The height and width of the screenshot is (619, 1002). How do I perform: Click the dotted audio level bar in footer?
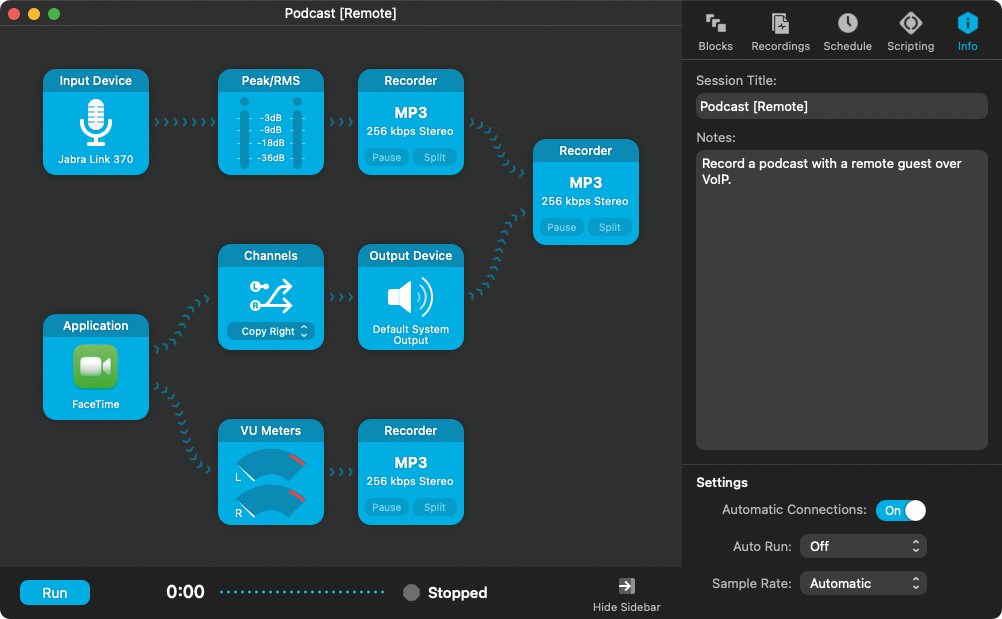click(x=302, y=592)
